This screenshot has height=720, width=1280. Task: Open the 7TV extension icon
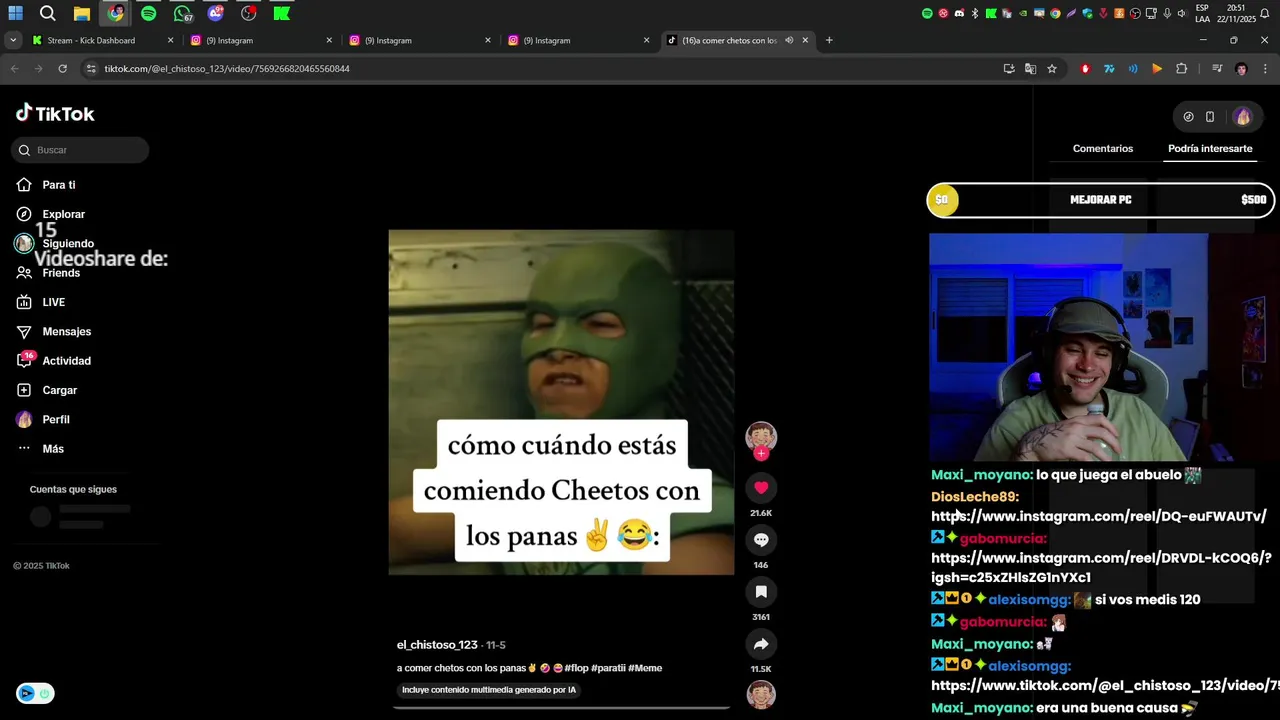(x=1109, y=69)
